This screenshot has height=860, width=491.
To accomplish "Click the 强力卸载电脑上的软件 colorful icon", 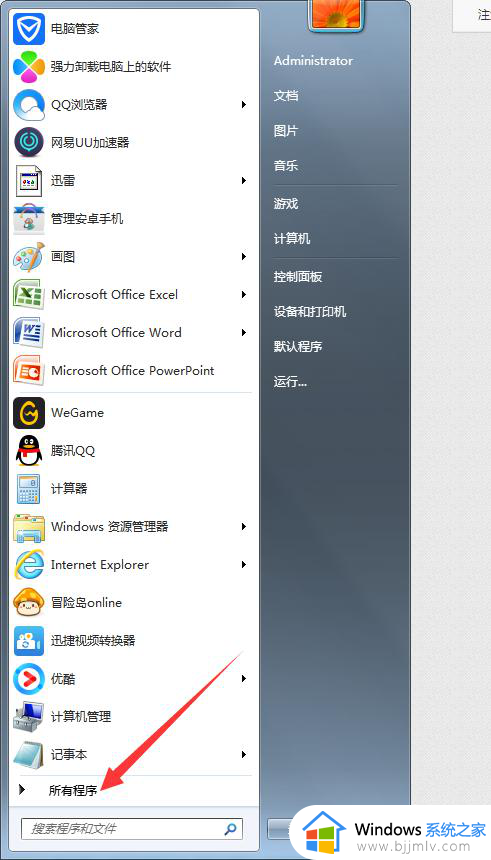I will click(29, 67).
